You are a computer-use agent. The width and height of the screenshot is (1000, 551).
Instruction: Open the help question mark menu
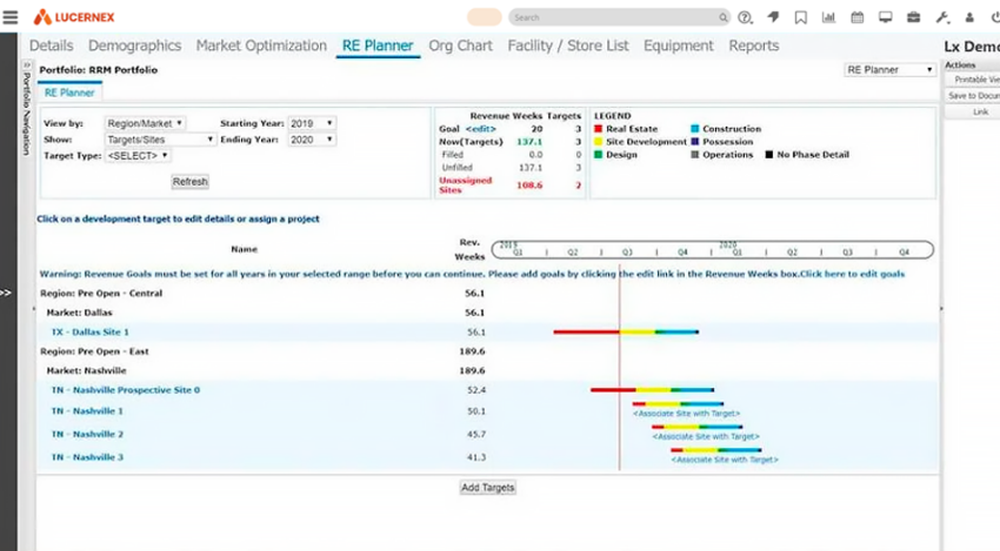click(x=745, y=18)
